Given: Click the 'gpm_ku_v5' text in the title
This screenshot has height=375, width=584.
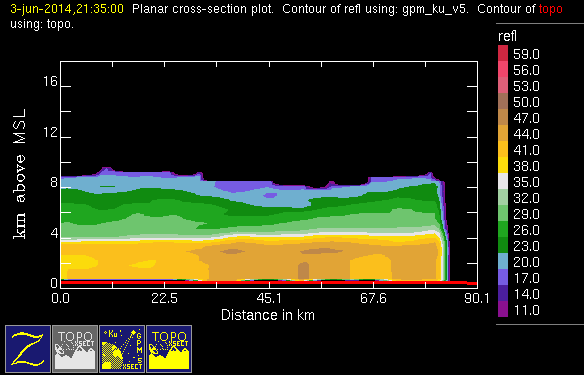Looking at the screenshot, I should [x=434, y=9].
